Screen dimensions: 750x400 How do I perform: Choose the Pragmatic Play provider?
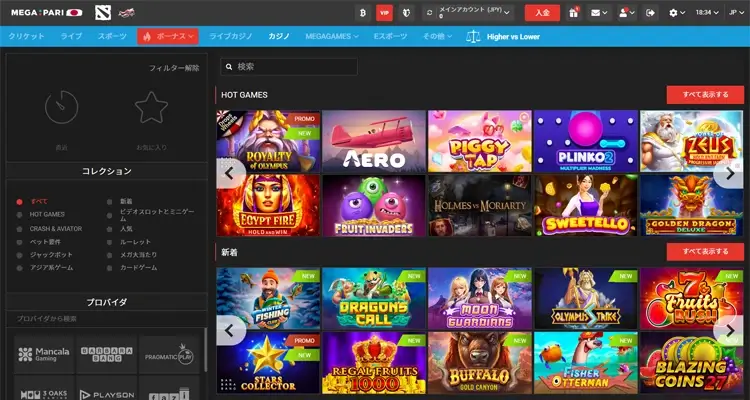coord(169,355)
